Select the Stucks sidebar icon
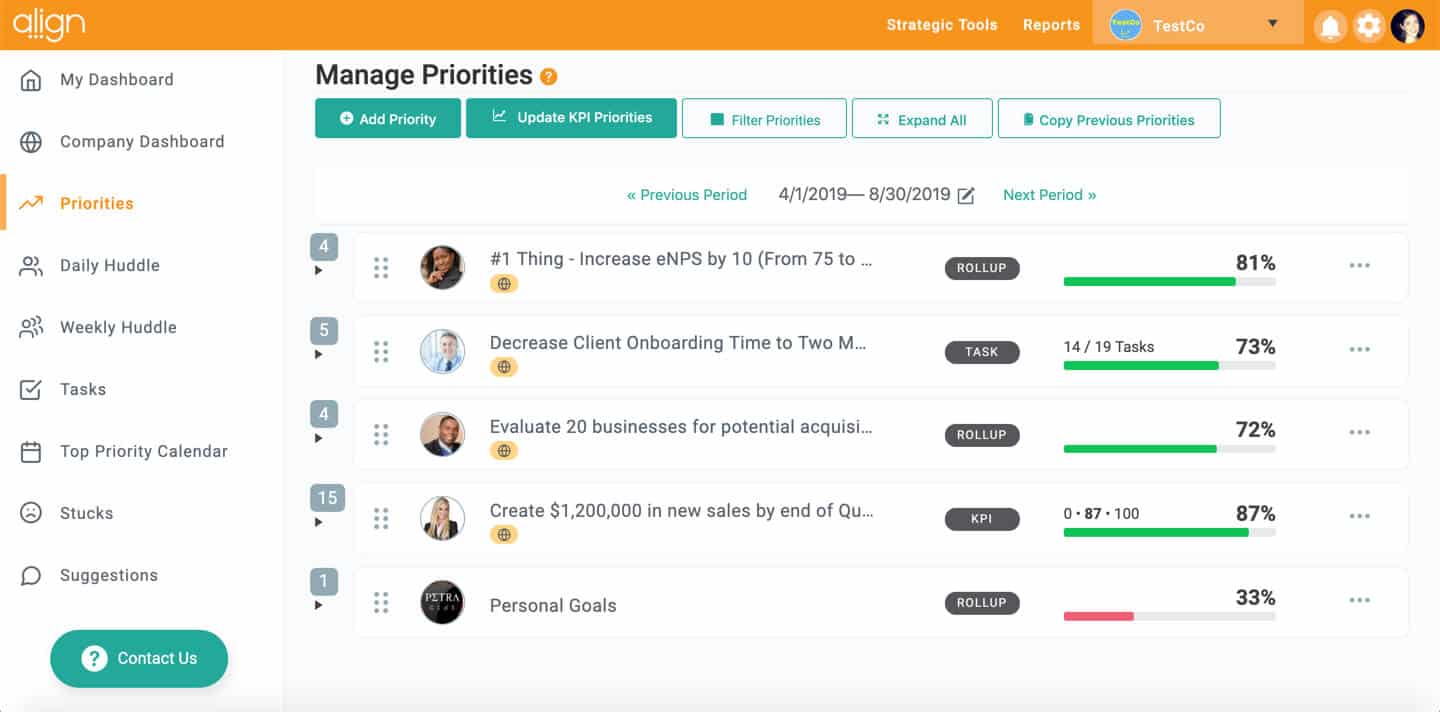Image resolution: width=1440 pixels, height=712 pixels. (31, 513)
